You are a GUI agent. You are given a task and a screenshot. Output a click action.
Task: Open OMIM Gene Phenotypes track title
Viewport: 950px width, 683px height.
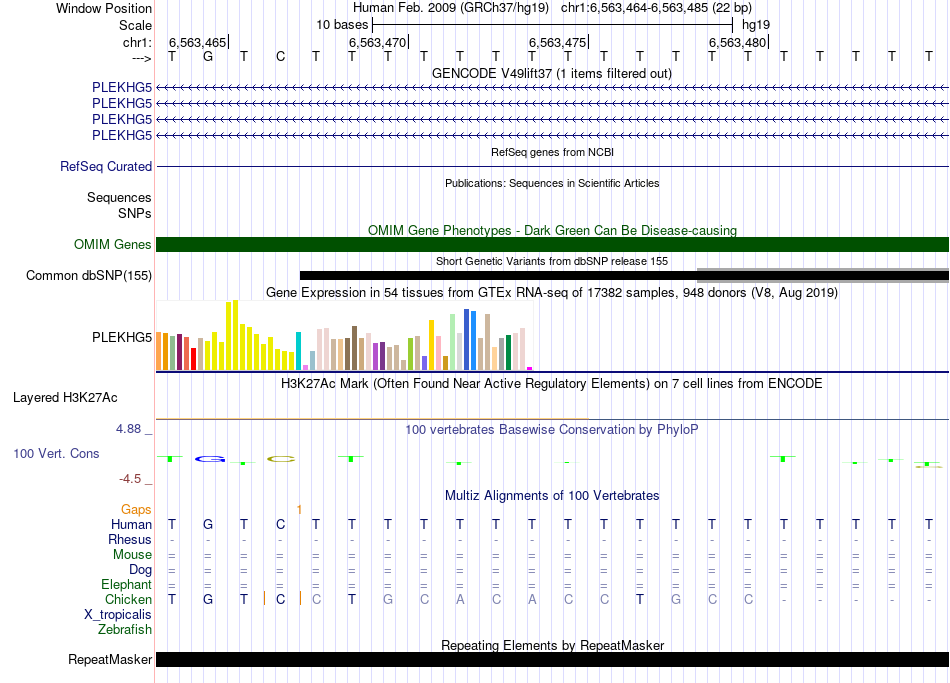(x=552, y=230)
